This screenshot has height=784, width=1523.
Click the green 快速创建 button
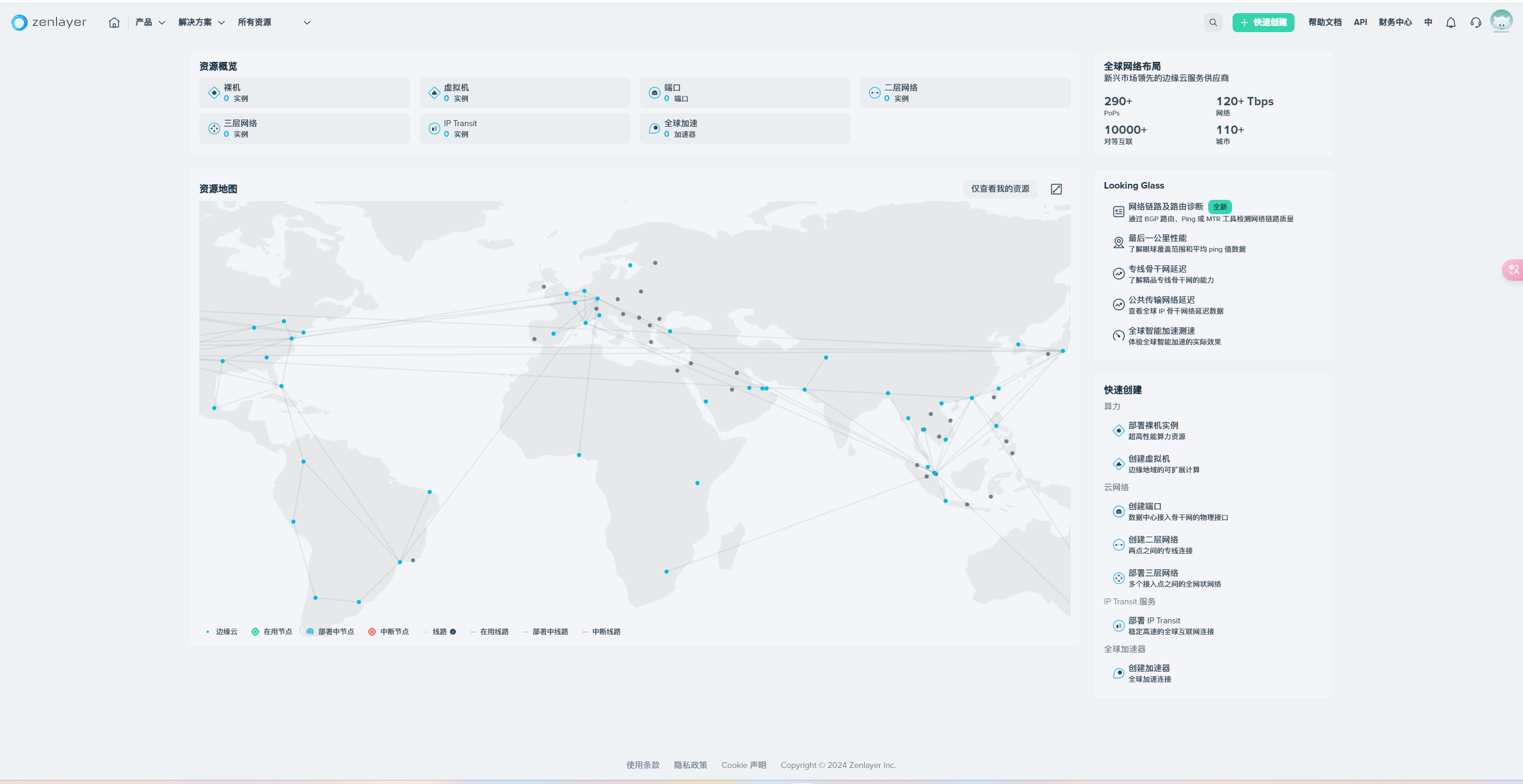[x=1263, y=23]
